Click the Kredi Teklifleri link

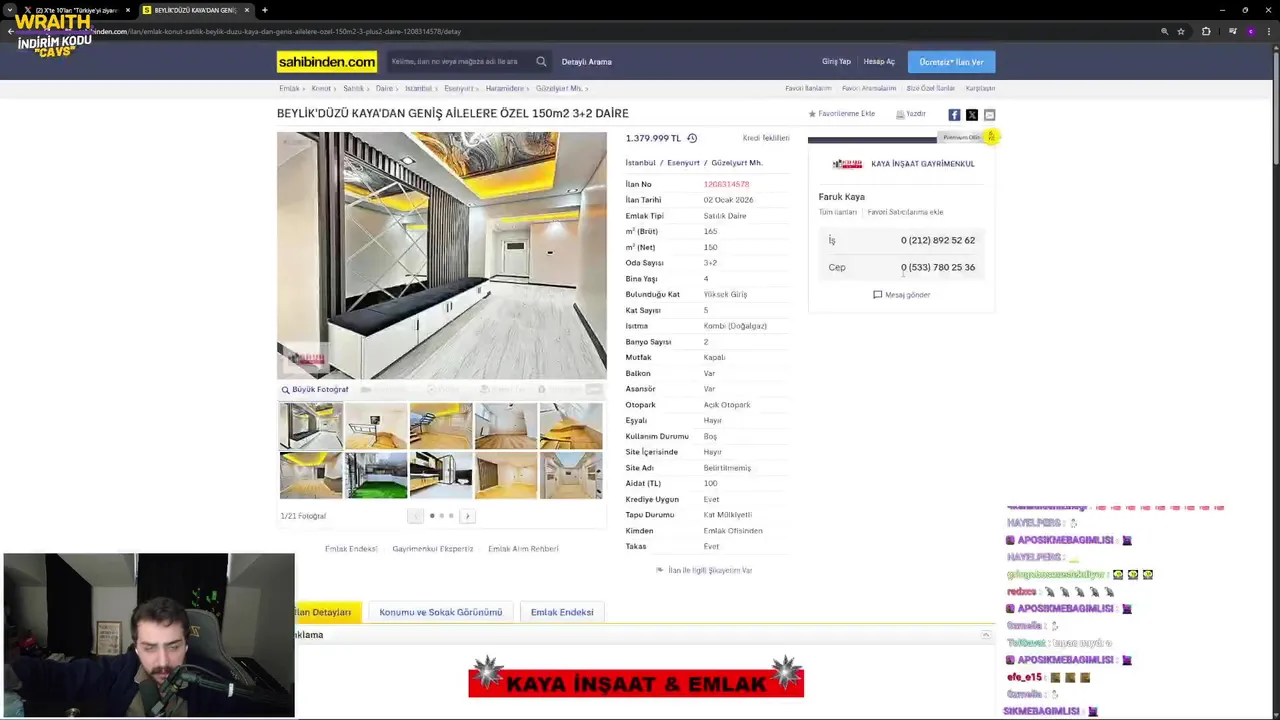point(766,138)
